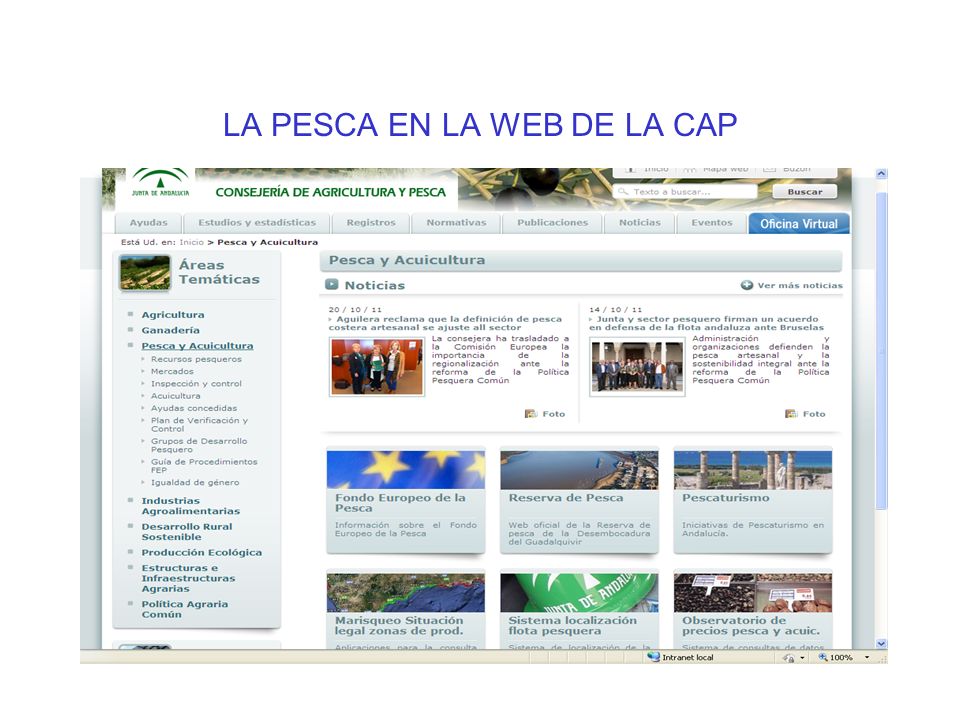
Task: Open the Oficina Virtual tab
Action: coord(799,223)
